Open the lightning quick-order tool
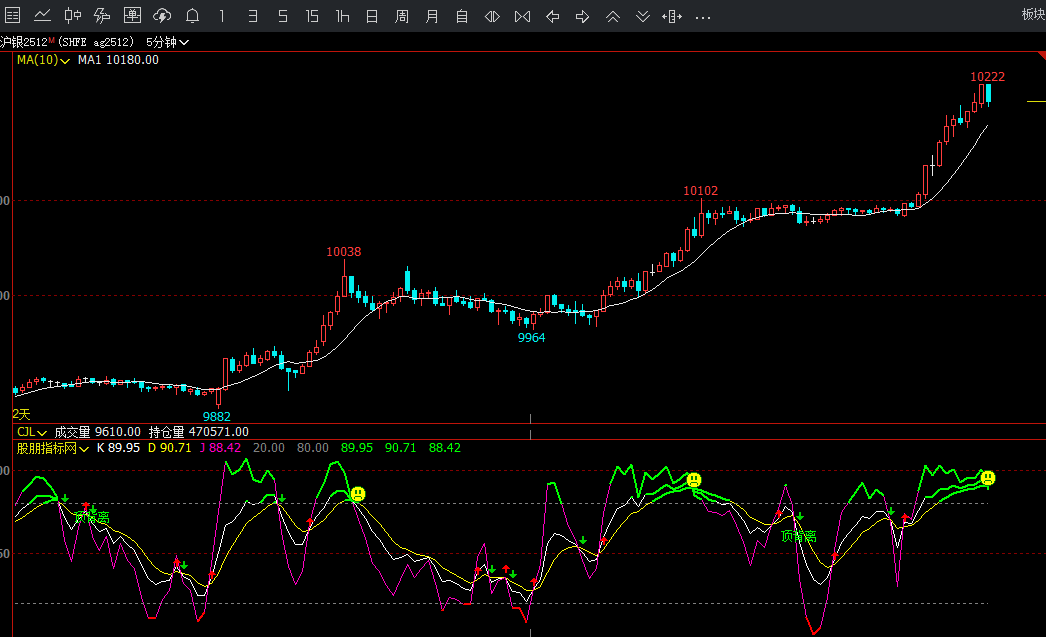 point(102,15)
